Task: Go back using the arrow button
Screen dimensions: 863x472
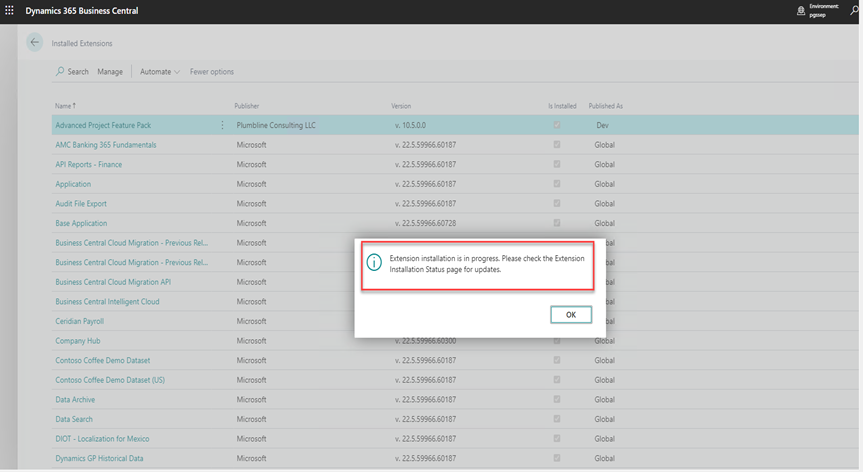Action: 35,42
